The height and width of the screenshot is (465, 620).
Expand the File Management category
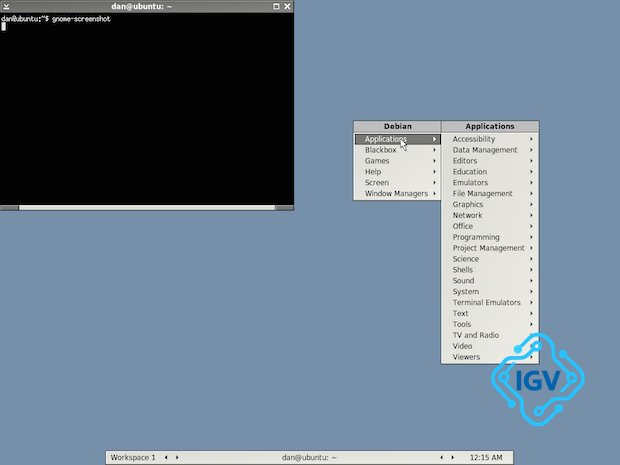(490, 193)
